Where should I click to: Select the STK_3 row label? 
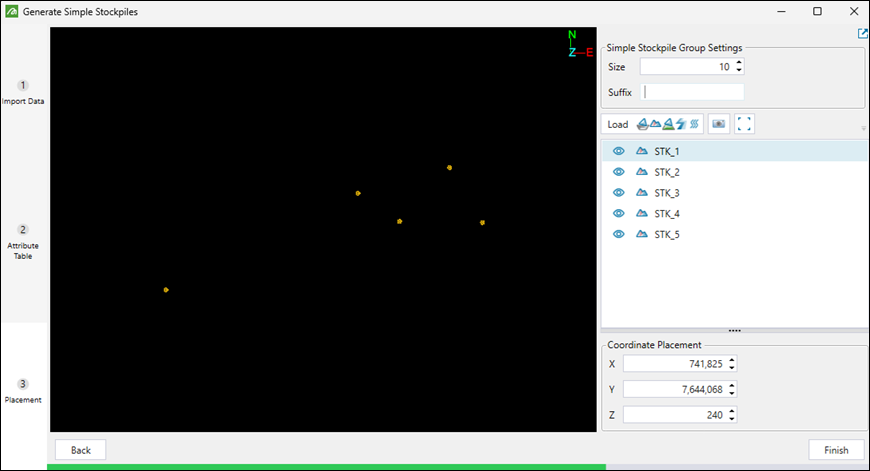point(666,193)
